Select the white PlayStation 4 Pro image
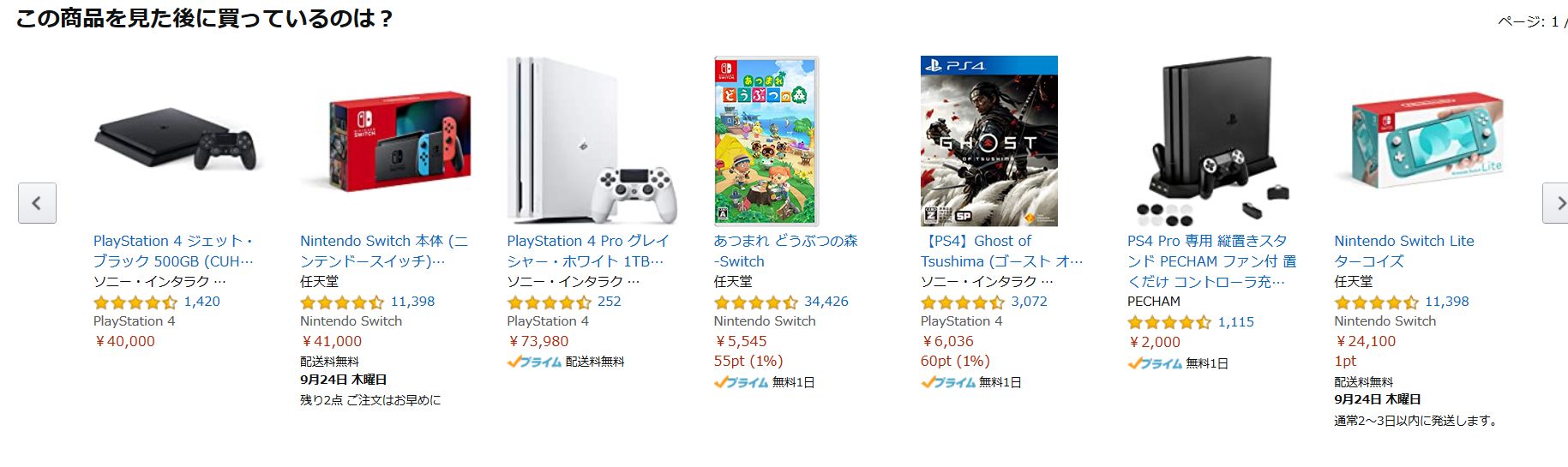Image resolution: width=1568 pixels, height=467 pixels. tap(592, 141)
